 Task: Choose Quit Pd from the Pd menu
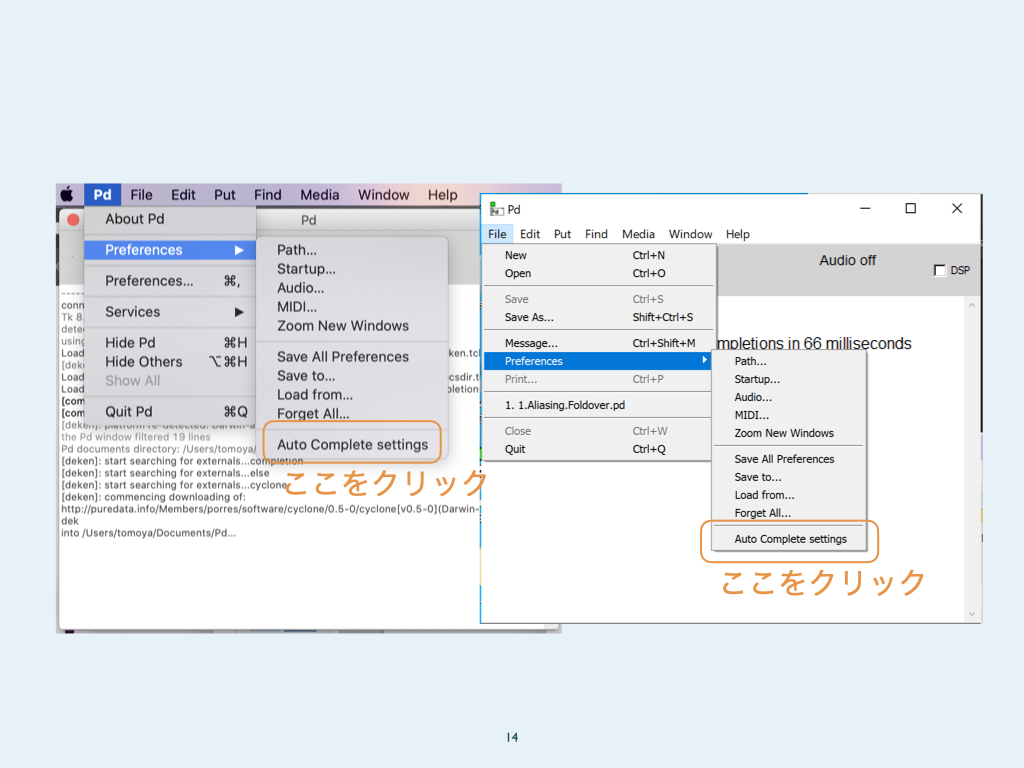pos(129,412)
